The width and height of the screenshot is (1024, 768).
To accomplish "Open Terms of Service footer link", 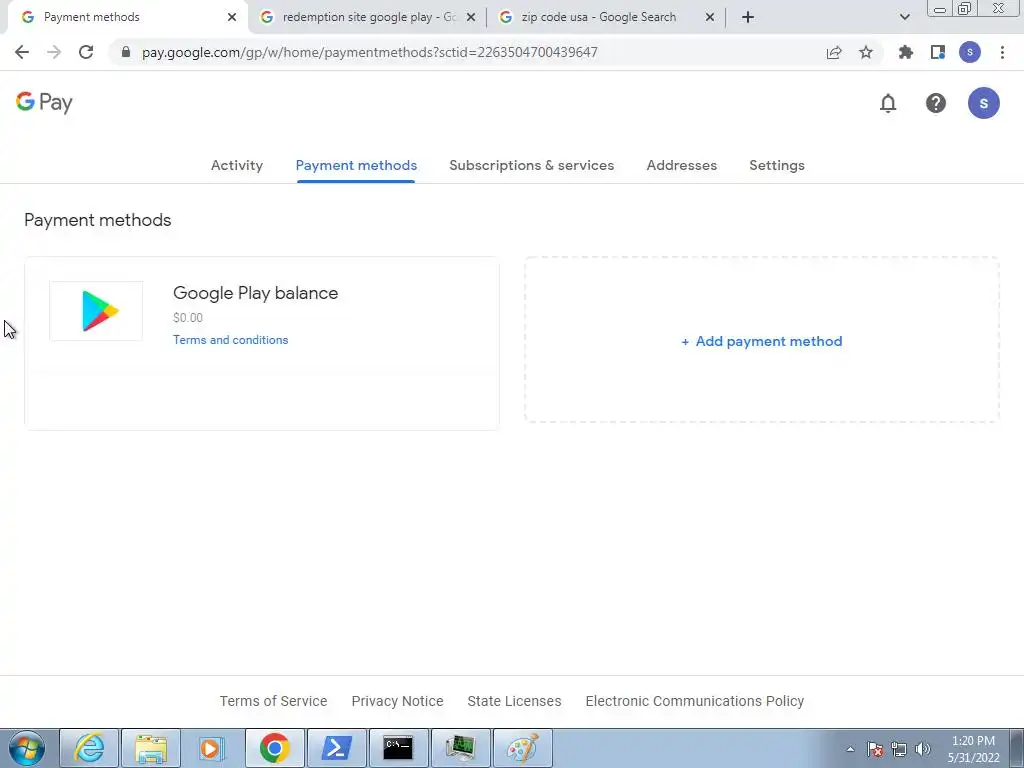I will (x=273, y=701).
